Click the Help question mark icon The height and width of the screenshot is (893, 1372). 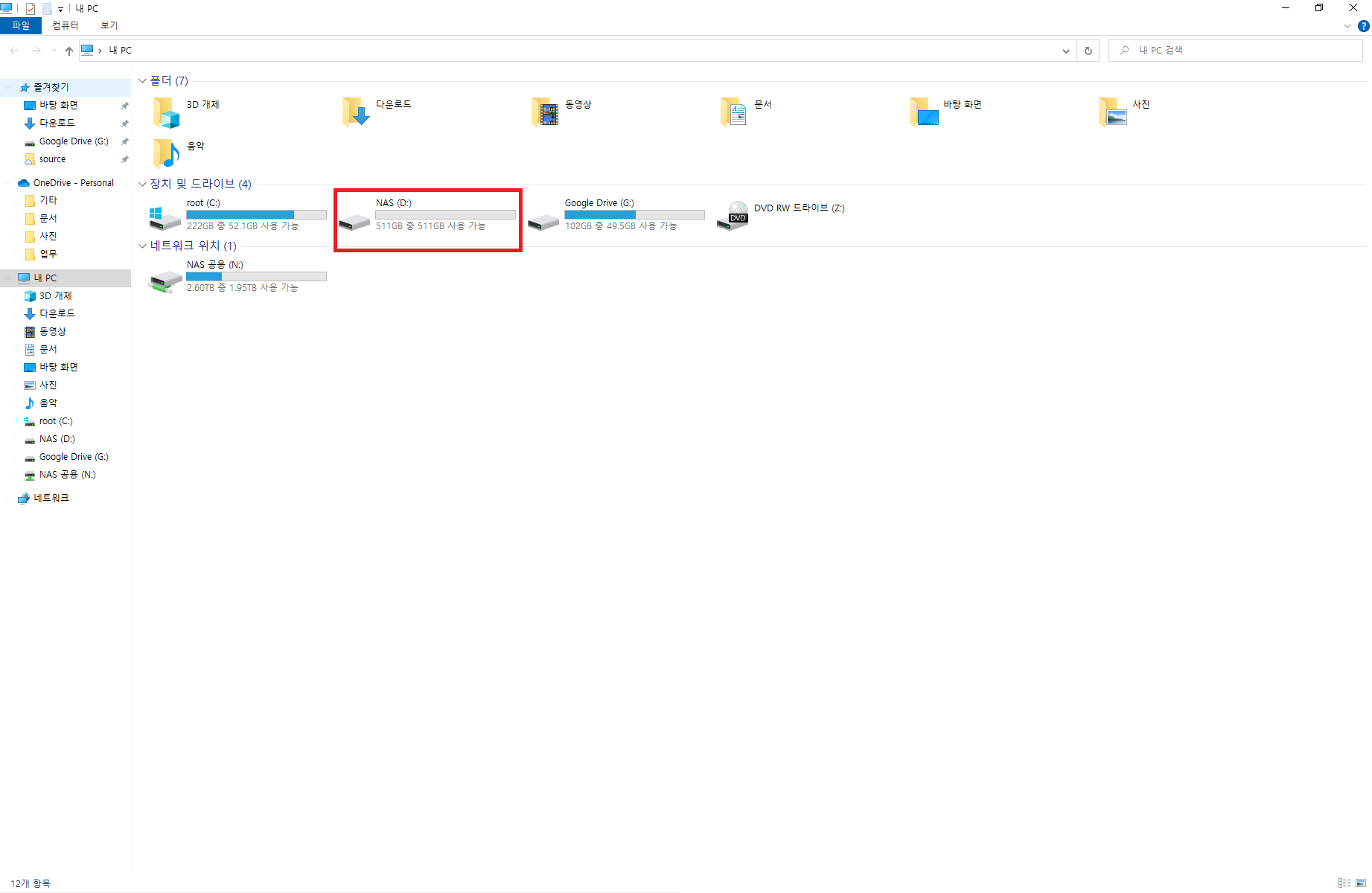point(1364,26)
